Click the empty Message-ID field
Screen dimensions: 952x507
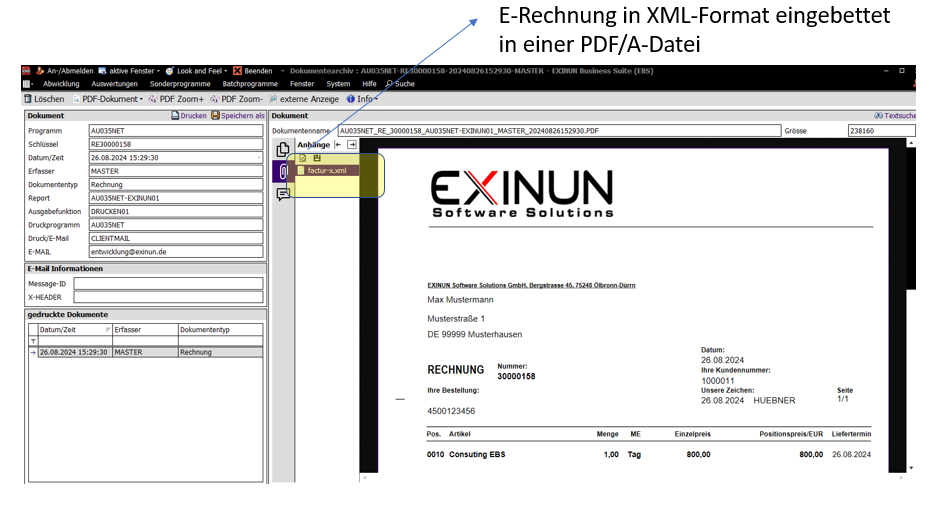tap(168, 284)
